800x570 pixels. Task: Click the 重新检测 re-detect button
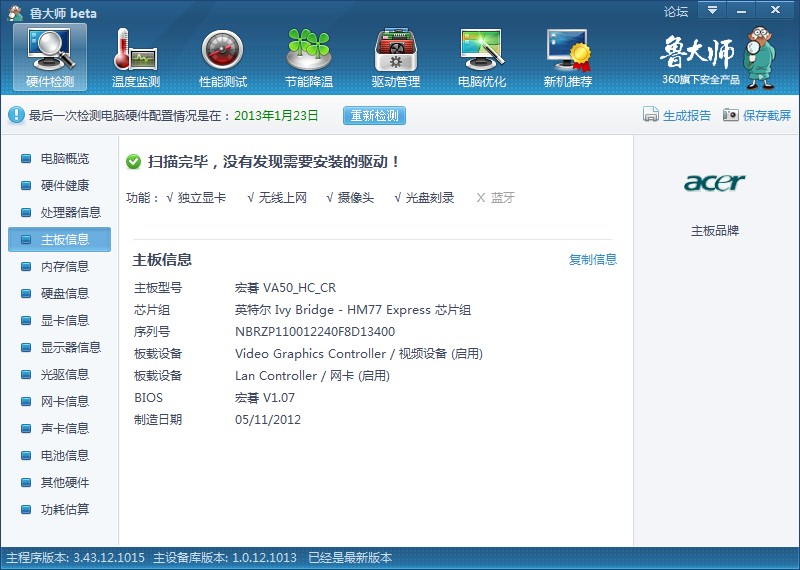pyautogui.click(x=374, y=115)
